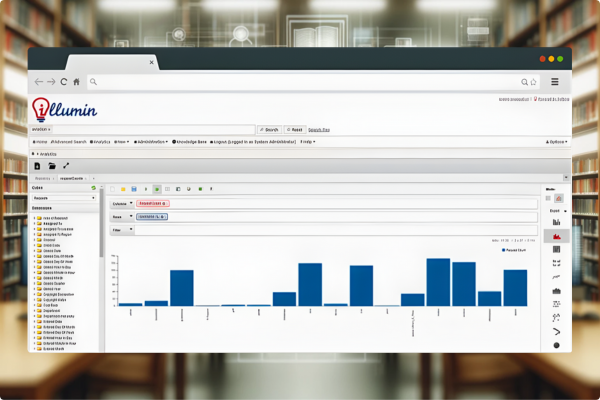The width and height of the screenshot is (600, 400).
Task: Open the Cubes selection dropdown
Action: (x=65, y=198)
